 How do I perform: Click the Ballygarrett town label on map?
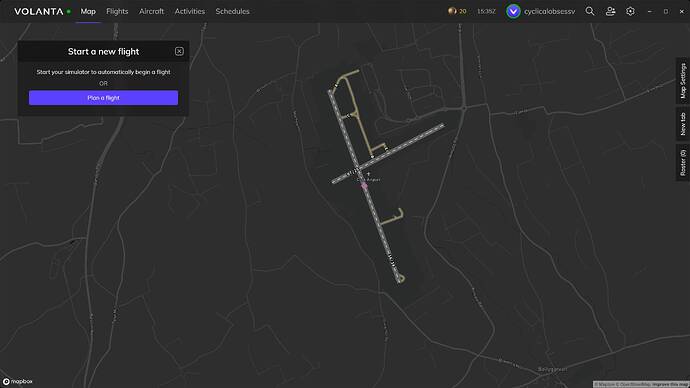(552, 370)
